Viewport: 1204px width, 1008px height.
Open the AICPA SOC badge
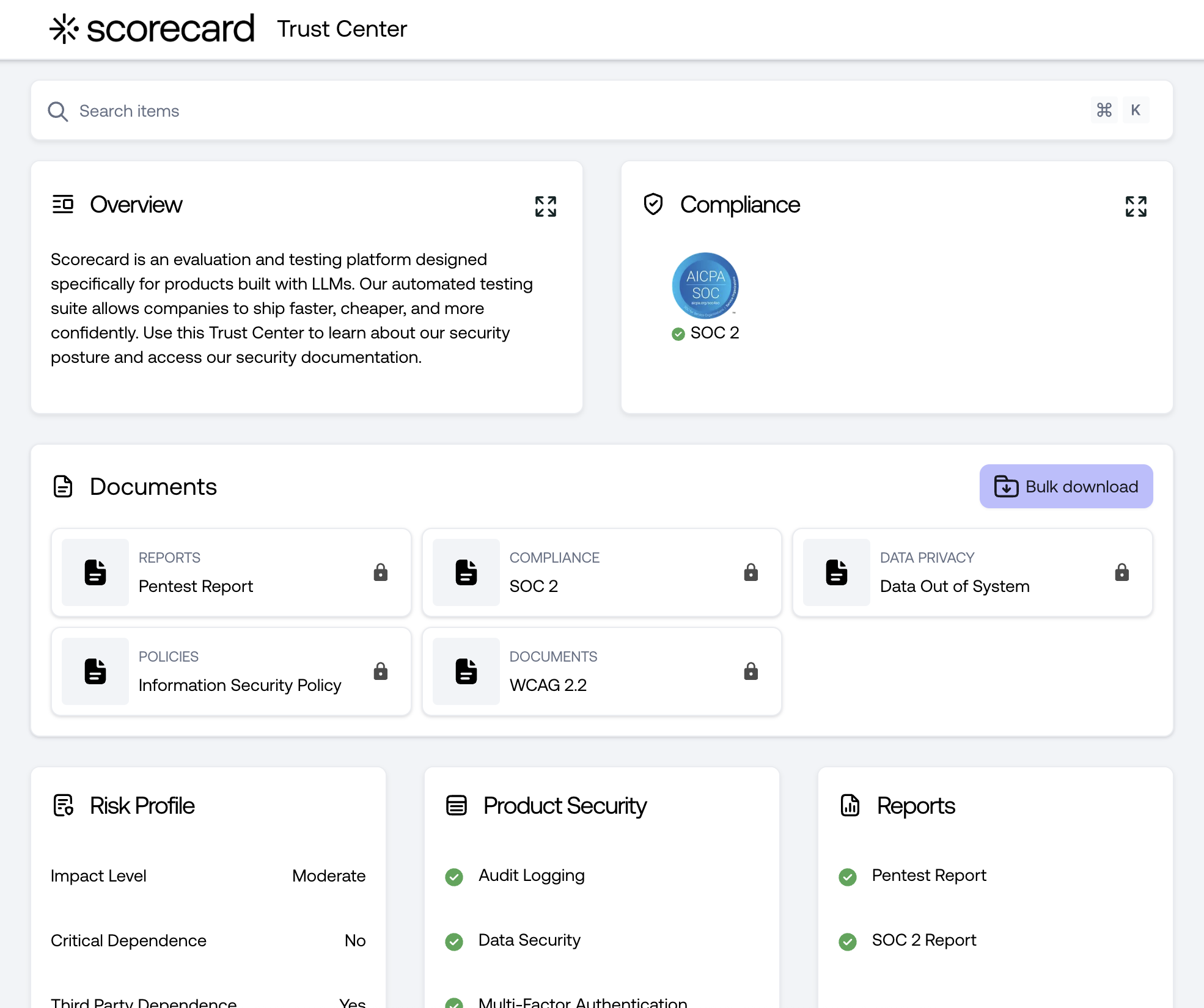tap(705, 285)
